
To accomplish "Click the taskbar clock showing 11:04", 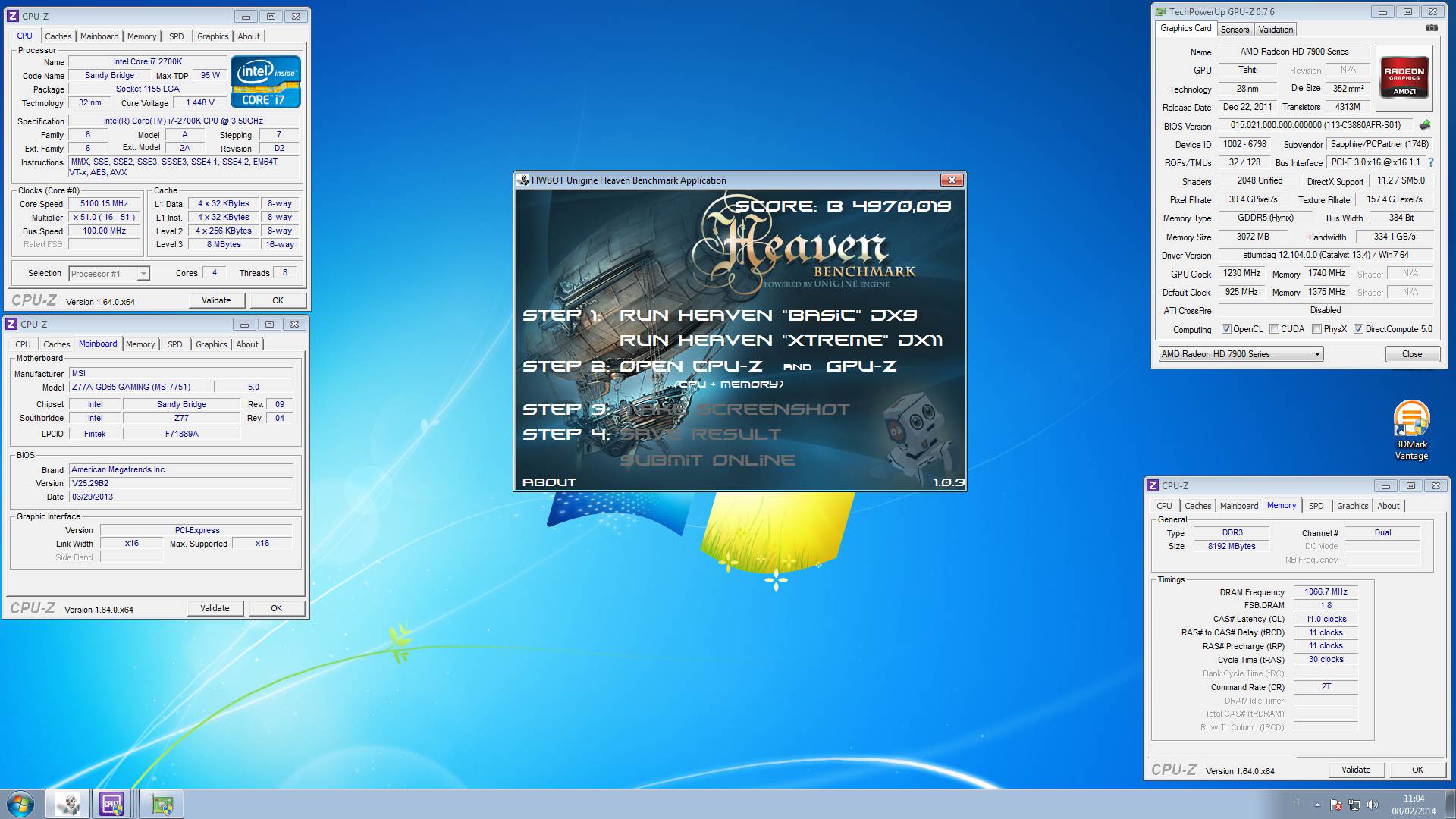I will (1414, 805).
